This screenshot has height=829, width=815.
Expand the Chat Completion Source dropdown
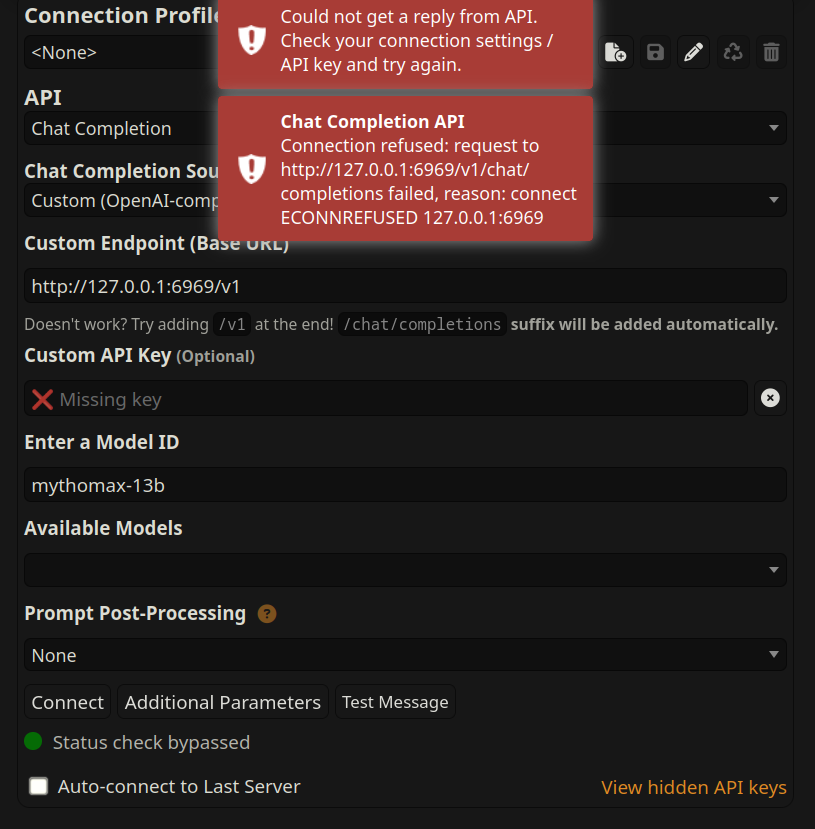pyautogui.click(x=690, y=200)
